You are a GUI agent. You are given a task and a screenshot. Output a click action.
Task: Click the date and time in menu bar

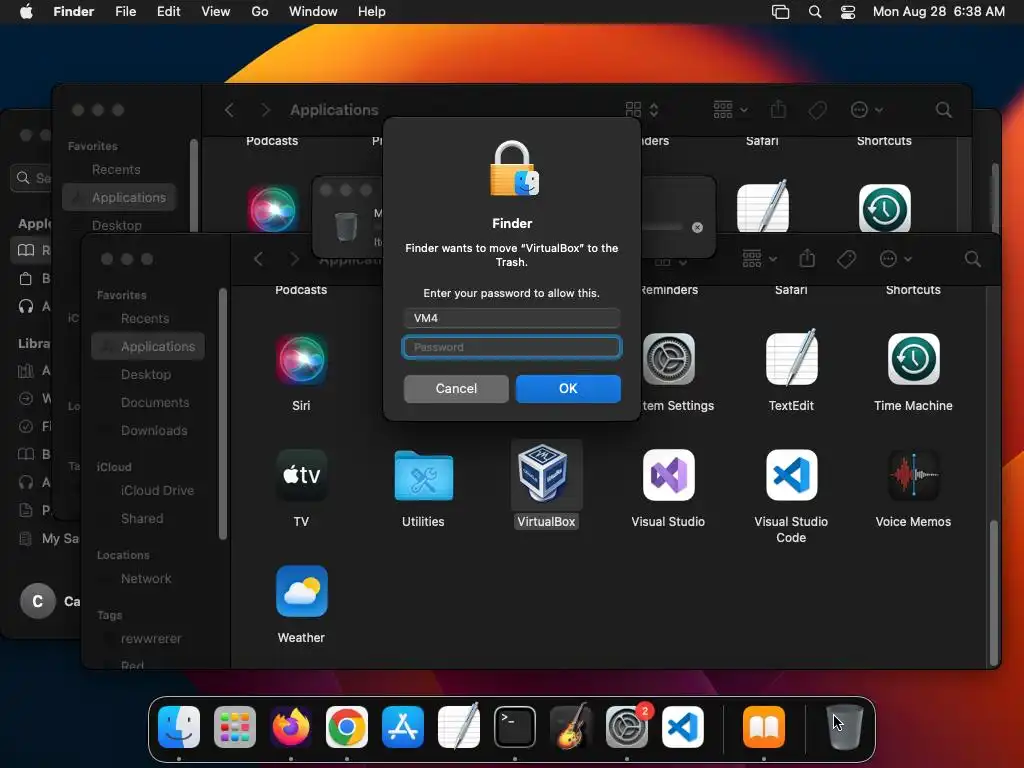(938, 12)
